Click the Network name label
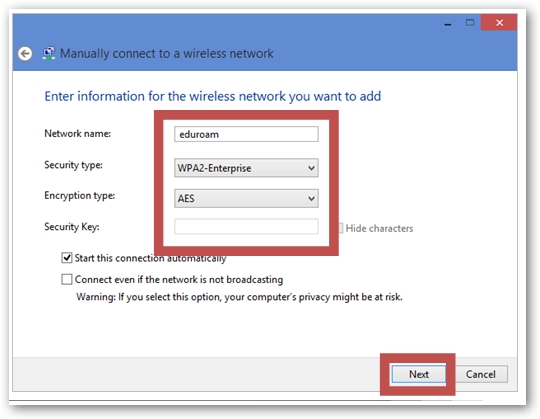 coord(77,134)
